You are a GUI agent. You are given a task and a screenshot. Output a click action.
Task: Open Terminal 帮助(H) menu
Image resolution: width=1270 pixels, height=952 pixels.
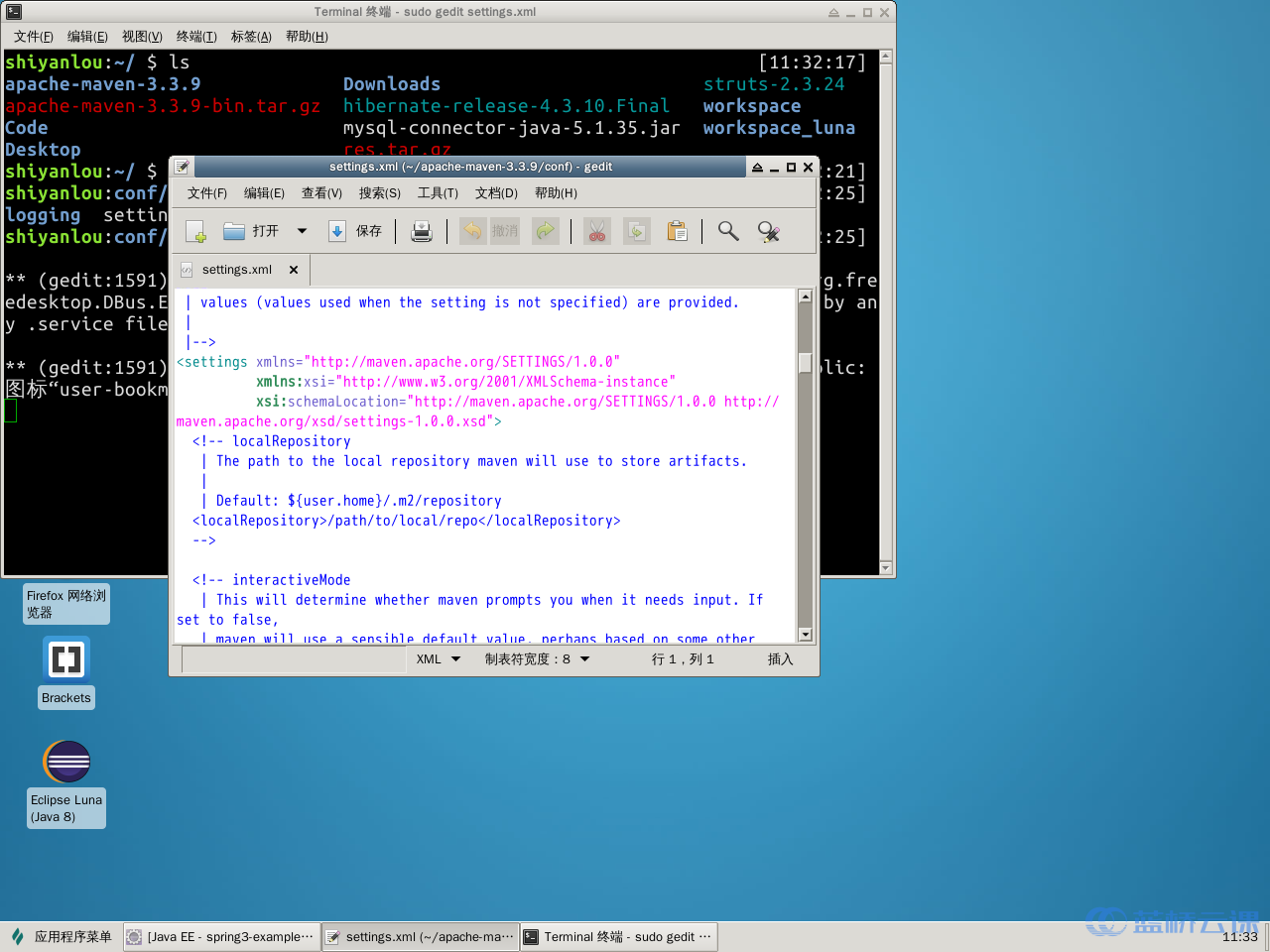[307, 37]
